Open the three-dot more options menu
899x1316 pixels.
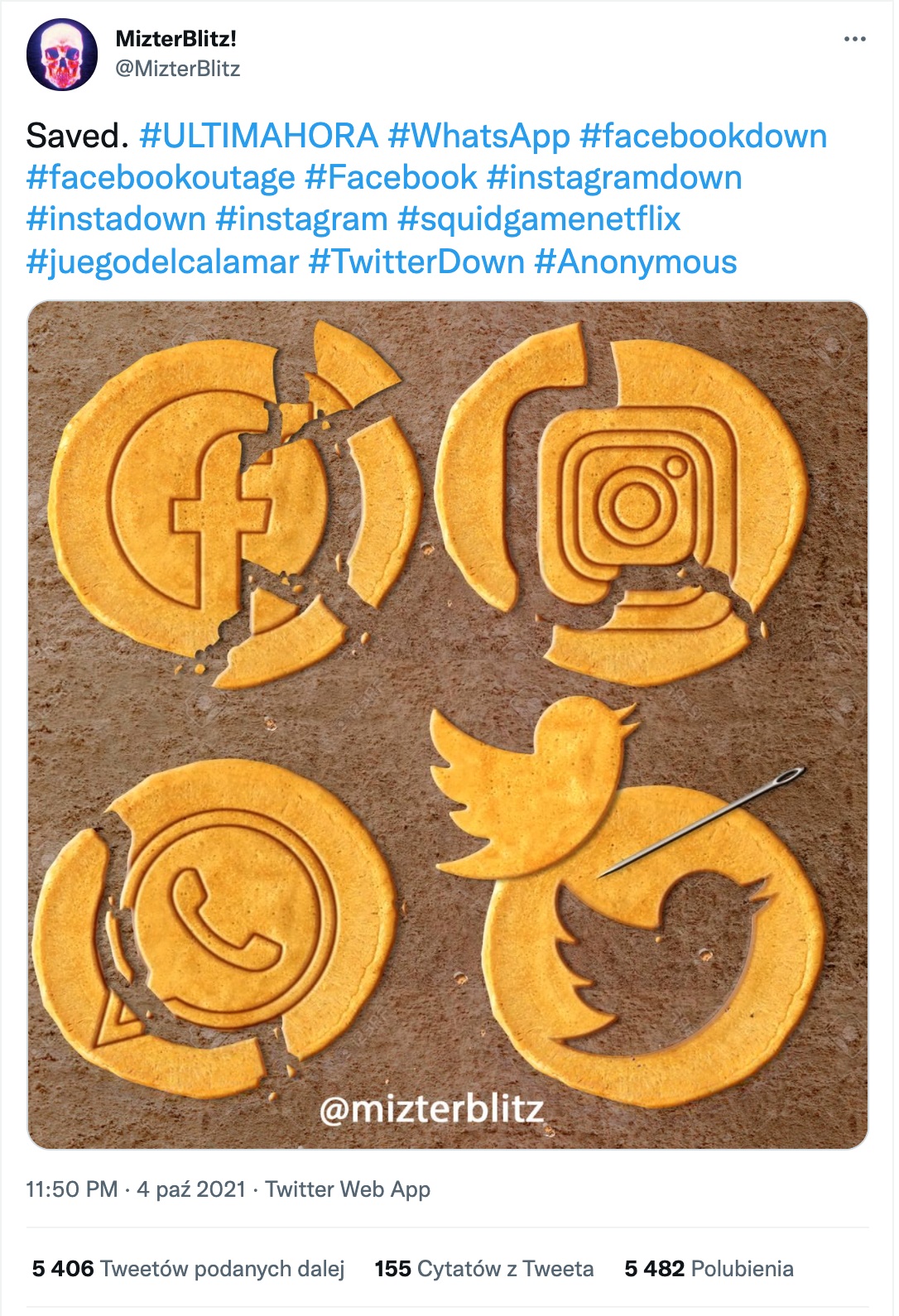tap(854, 39)
